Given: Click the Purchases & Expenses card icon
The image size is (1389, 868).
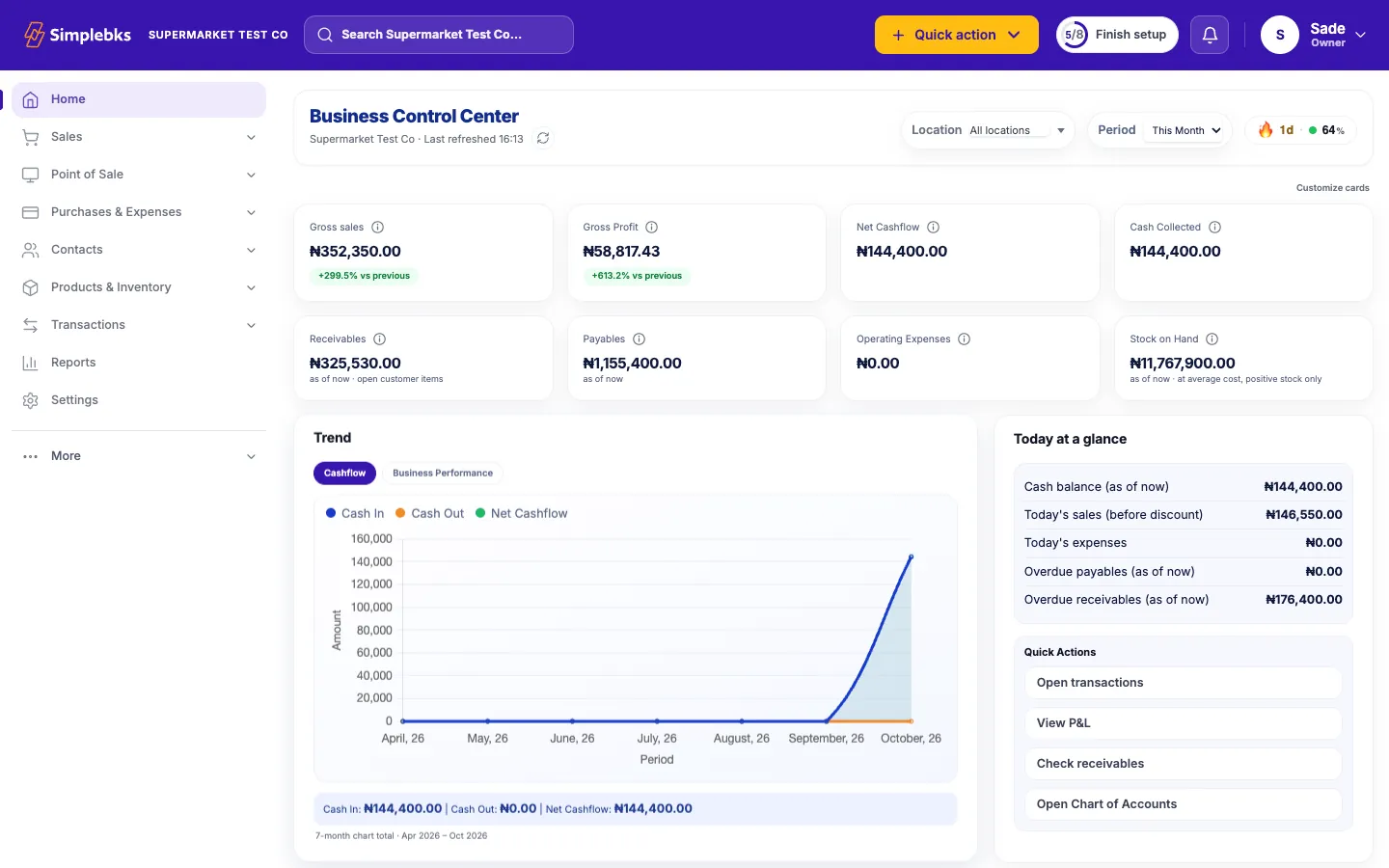Looking at the screenshot, I should tap(31, 212).
